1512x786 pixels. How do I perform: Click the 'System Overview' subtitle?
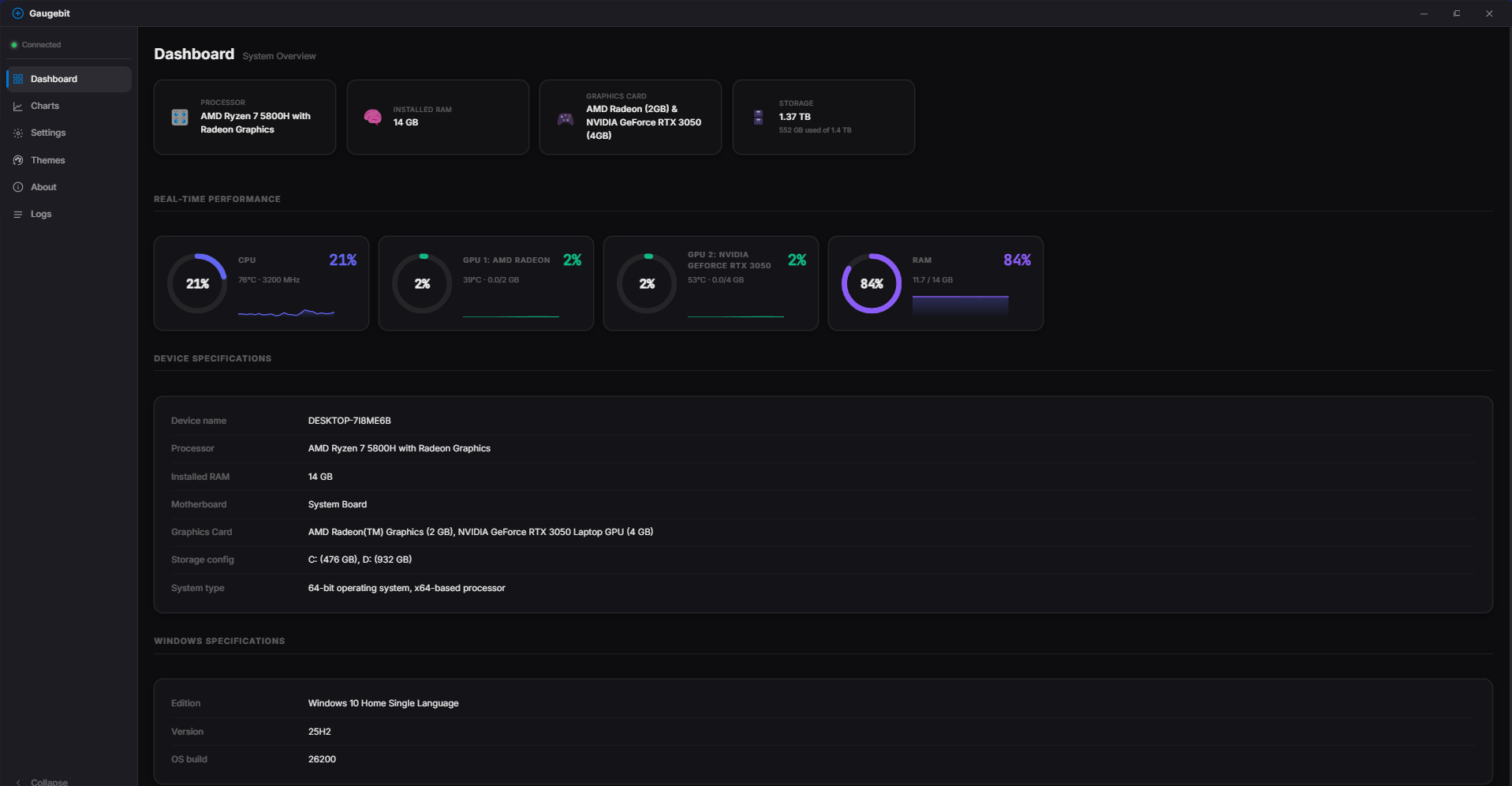click(x=279, y=56)
